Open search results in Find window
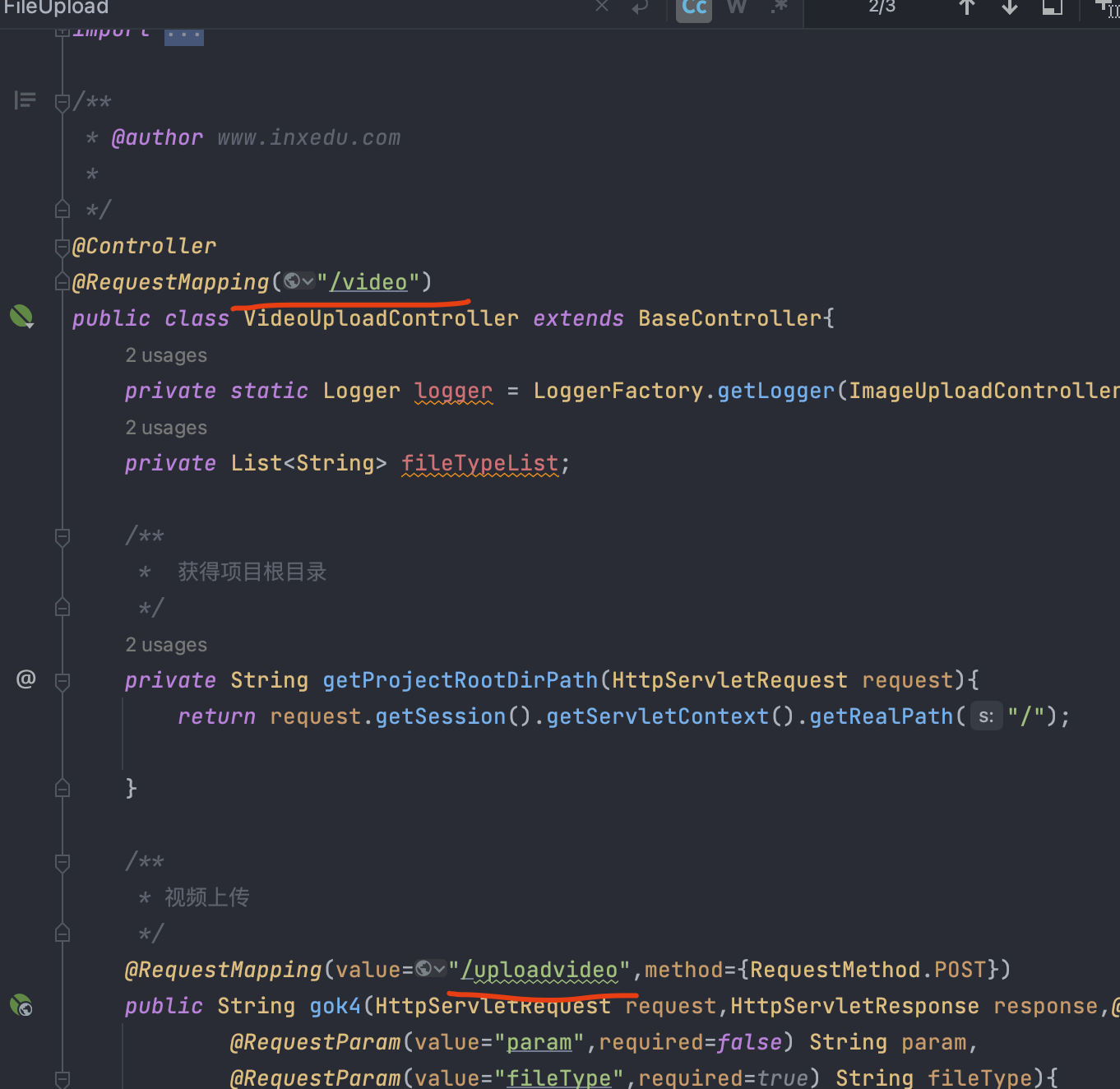The width and height of the screenshot is (1120, 1089). coord(1053,8)
